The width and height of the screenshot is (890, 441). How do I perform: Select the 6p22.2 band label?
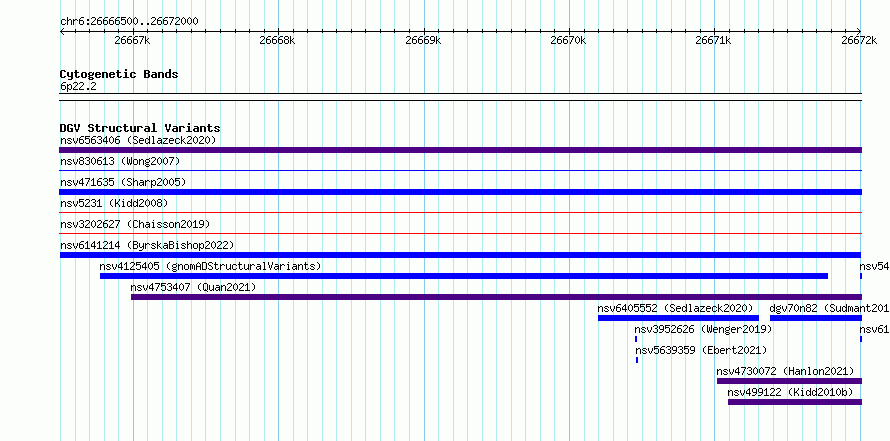click(x=77, y=86)
